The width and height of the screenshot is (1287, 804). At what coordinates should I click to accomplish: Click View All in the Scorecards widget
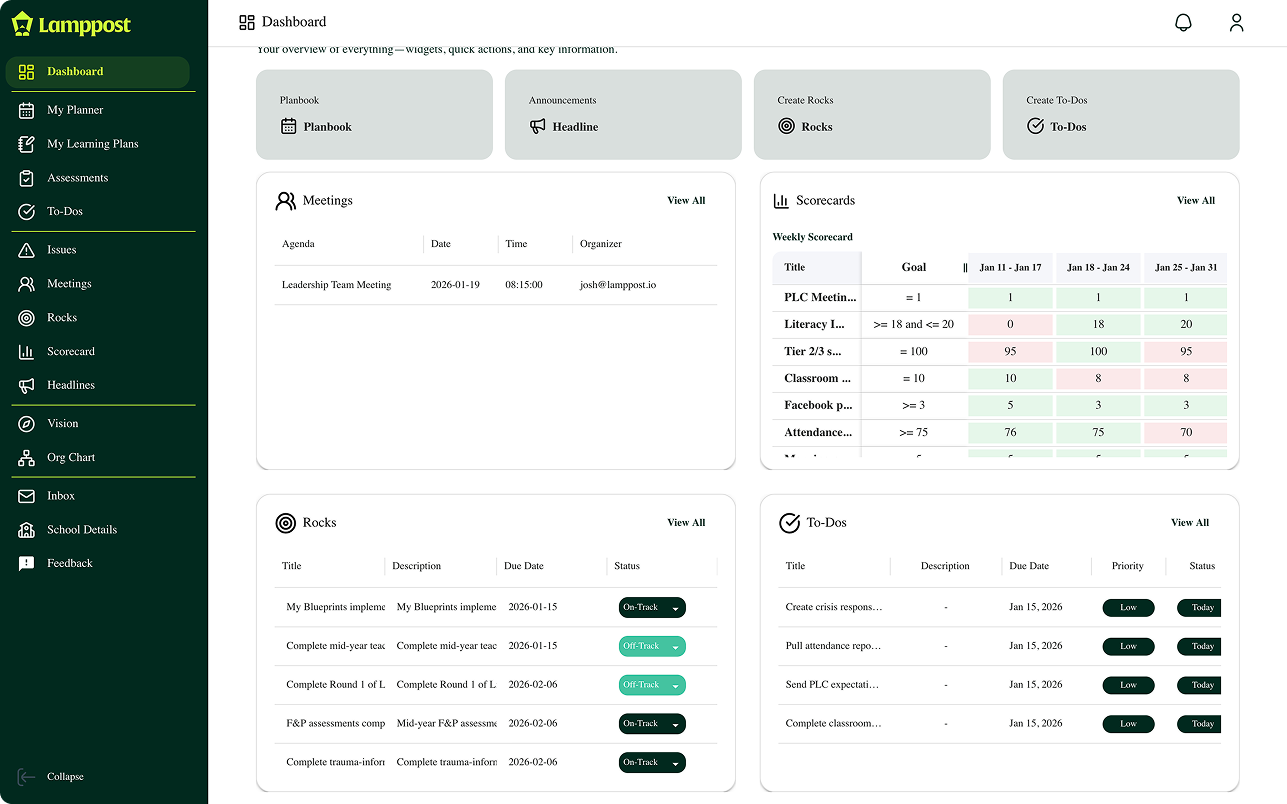1196,200
